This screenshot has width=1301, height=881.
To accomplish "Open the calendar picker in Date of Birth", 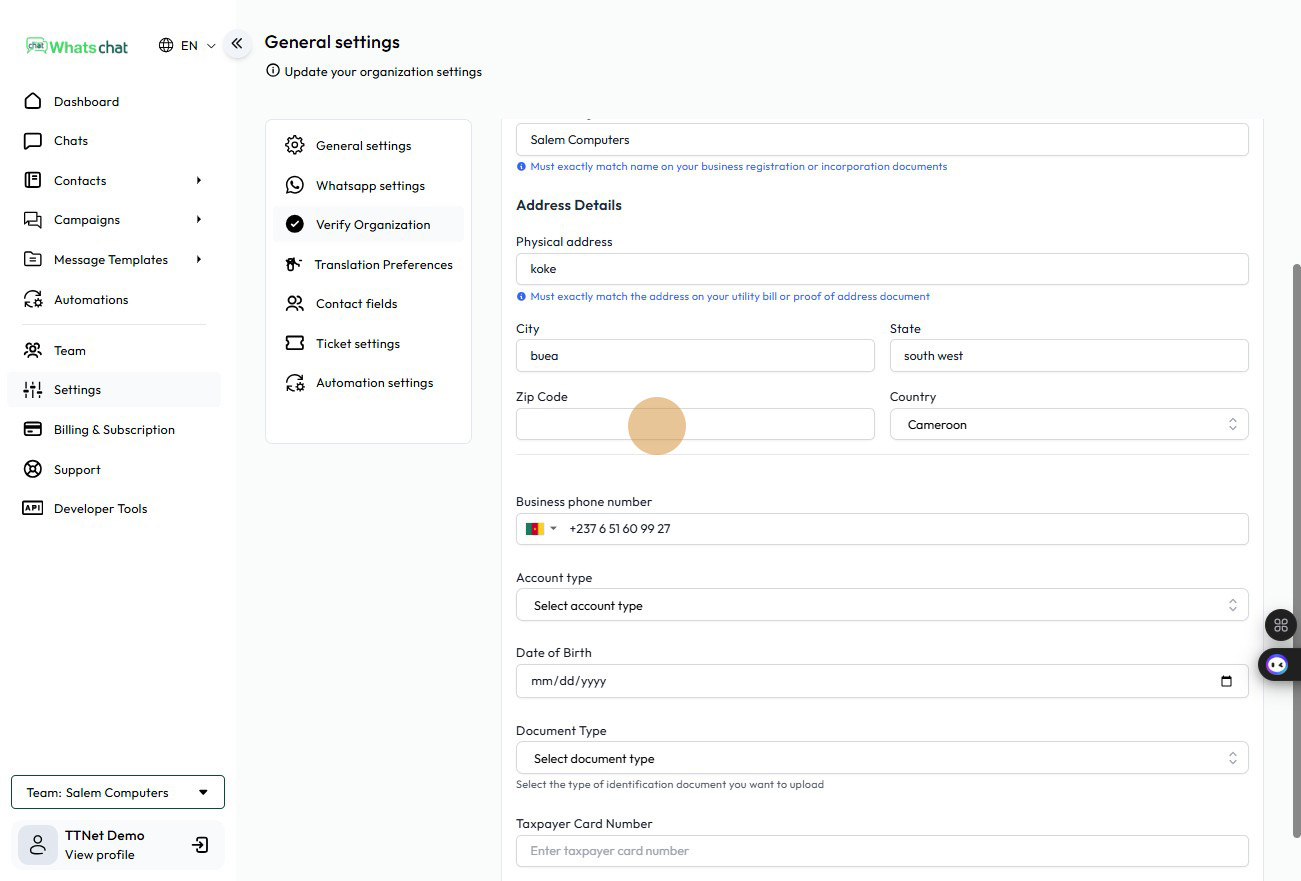I will [x=1226, y=681].
